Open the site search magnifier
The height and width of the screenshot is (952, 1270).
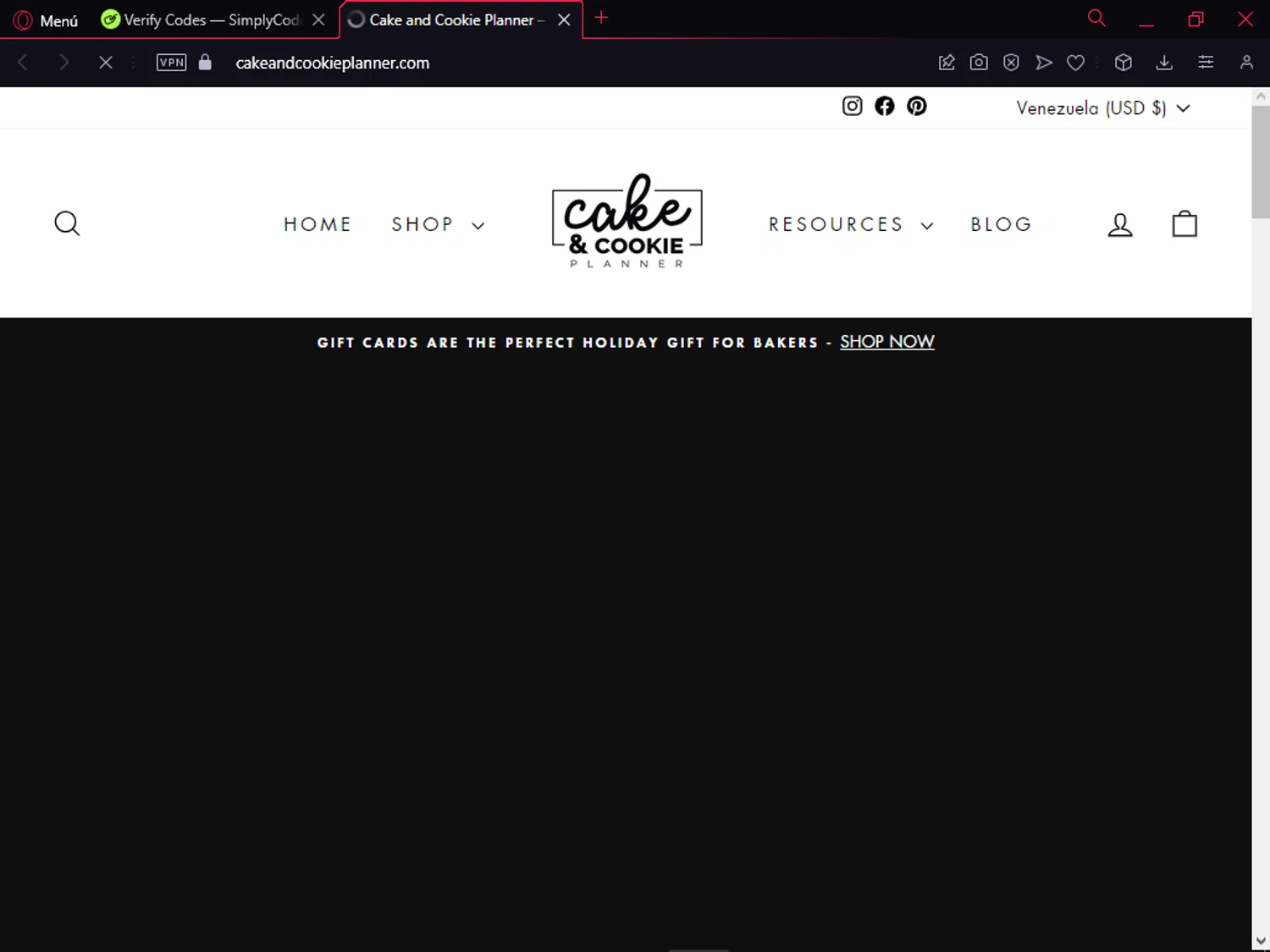point(67,223)
